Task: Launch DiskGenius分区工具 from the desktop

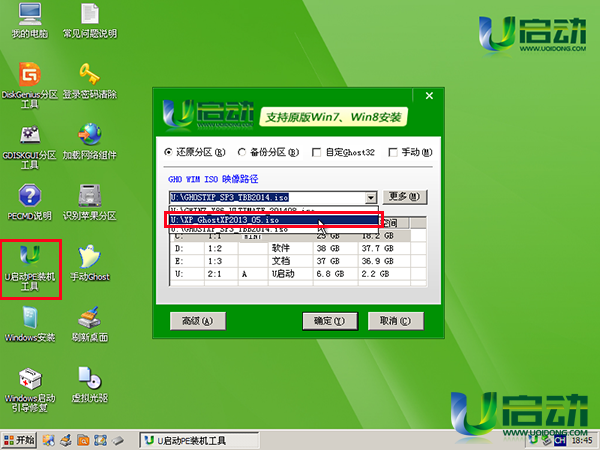Action: pyautogui.click(x=30, y=85)
